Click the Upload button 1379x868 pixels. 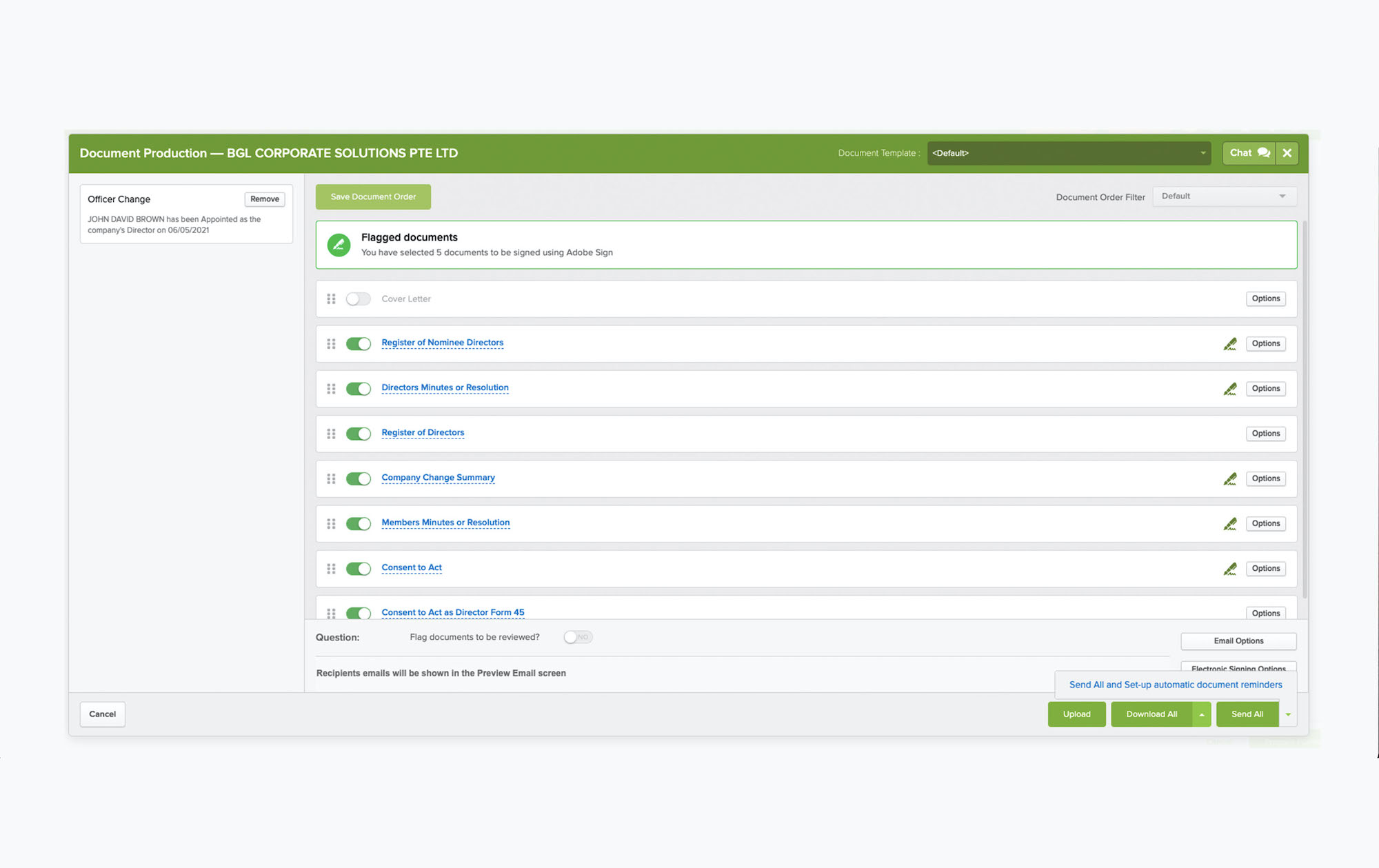pos(1076,714)
